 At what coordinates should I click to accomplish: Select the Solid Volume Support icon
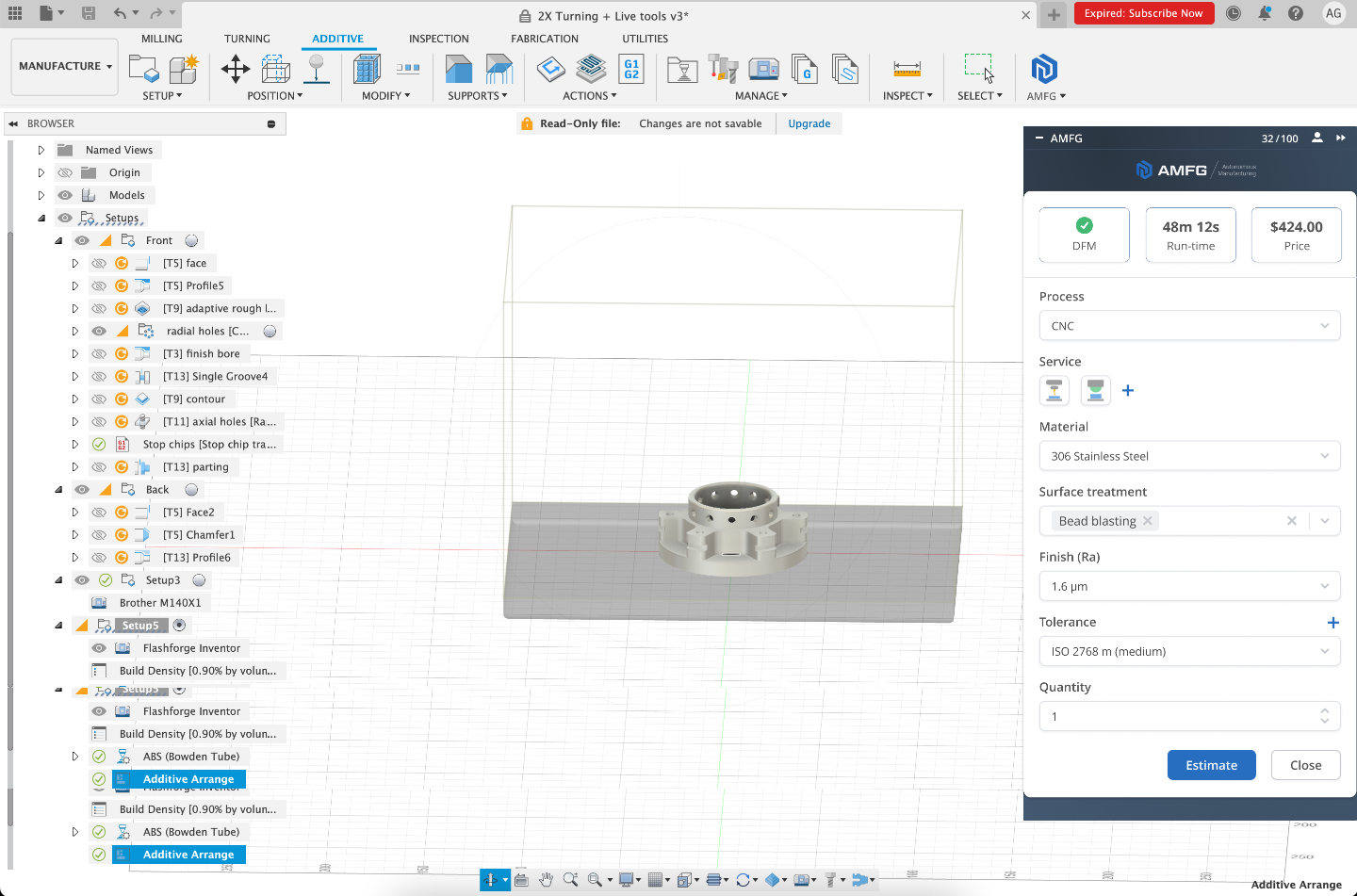(x=458, y=69)
